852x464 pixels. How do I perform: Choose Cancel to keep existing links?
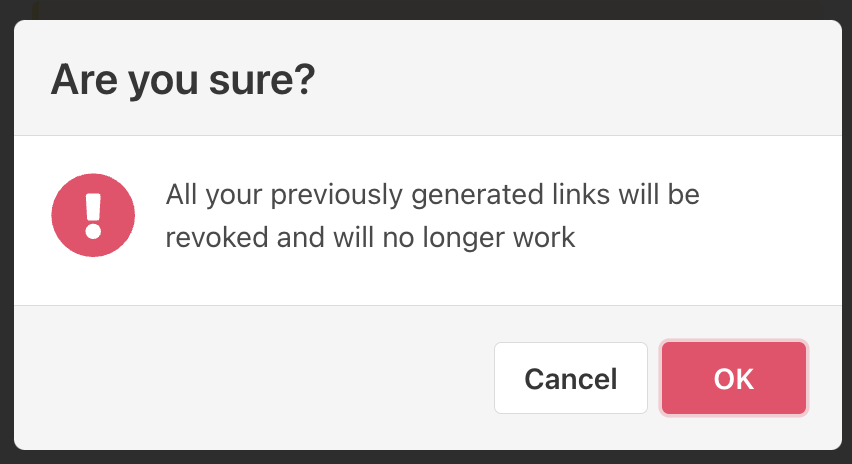571,378
